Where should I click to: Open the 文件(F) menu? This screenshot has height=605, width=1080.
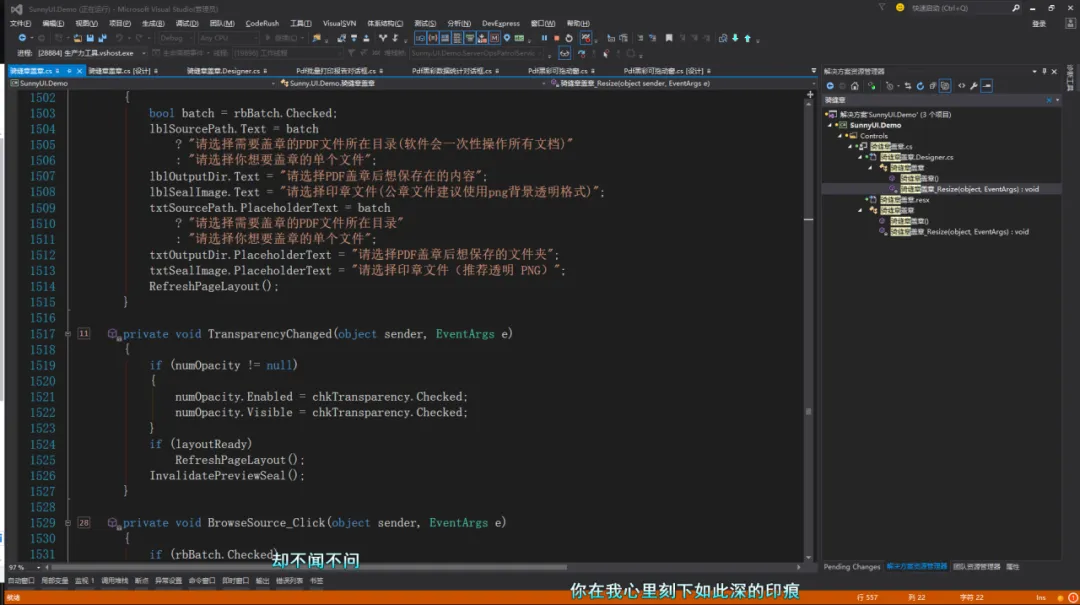[20, 23]
